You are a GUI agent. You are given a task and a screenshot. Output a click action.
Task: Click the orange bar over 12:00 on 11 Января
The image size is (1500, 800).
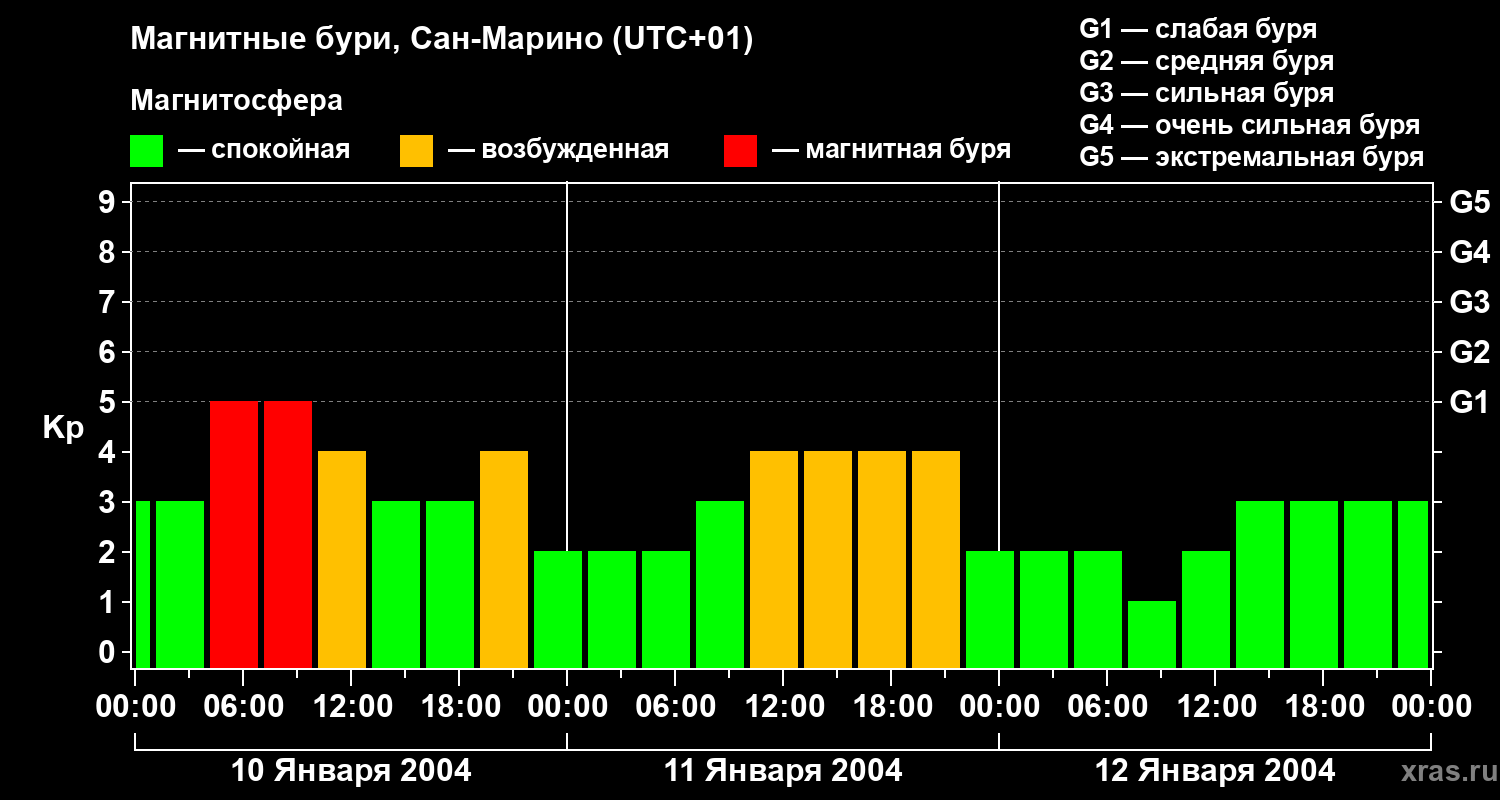774,559
